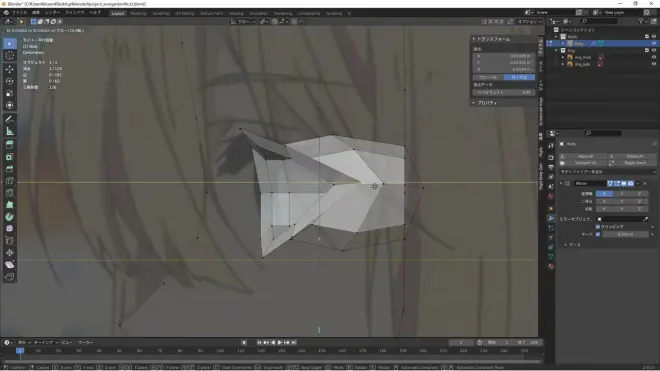Select the Rip Region tool
Viewport: 660px width, 371px height.
pos(10,277)
